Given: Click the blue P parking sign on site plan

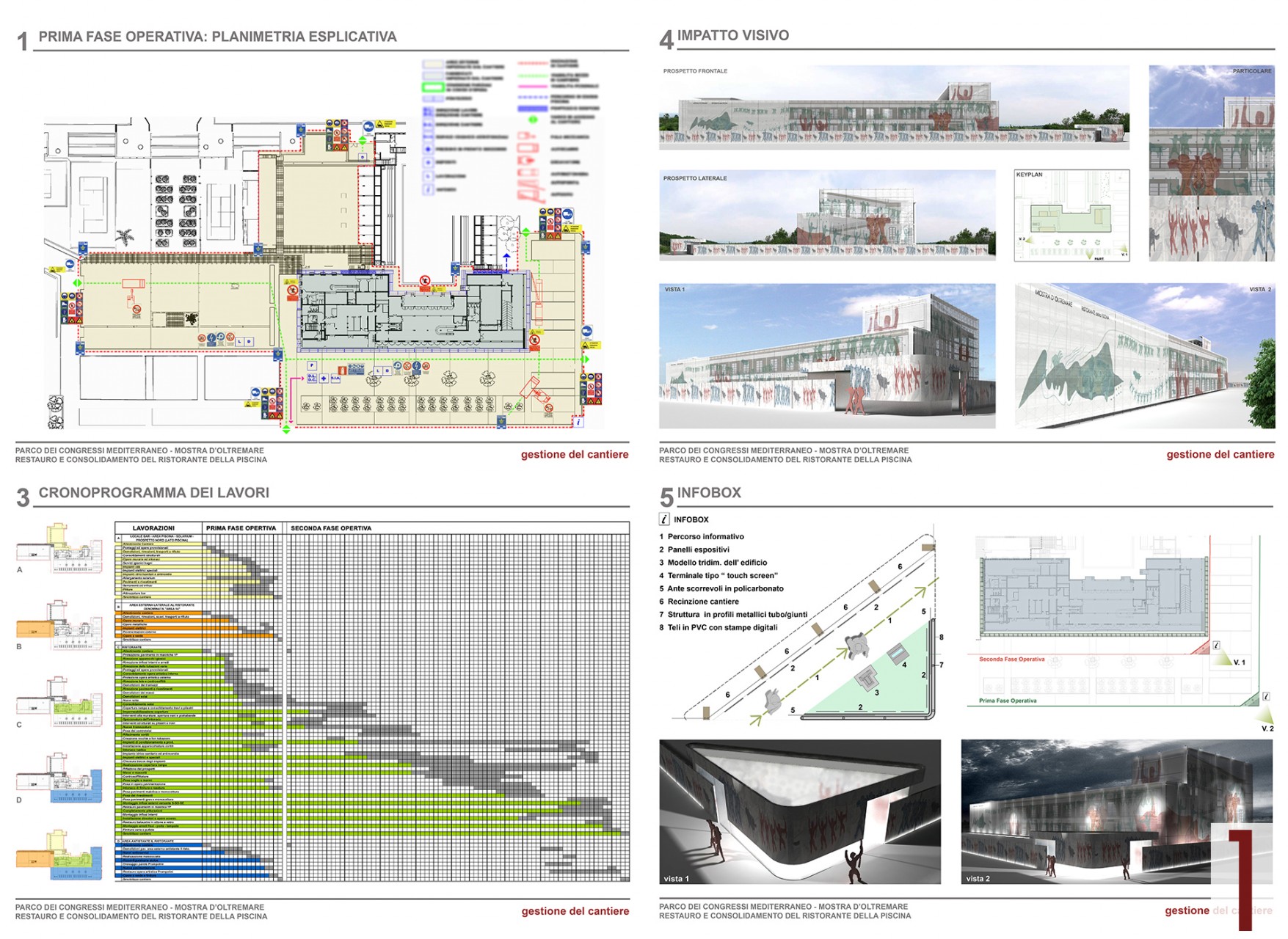Looking at the screenshot, I should (x=312, y=365).
